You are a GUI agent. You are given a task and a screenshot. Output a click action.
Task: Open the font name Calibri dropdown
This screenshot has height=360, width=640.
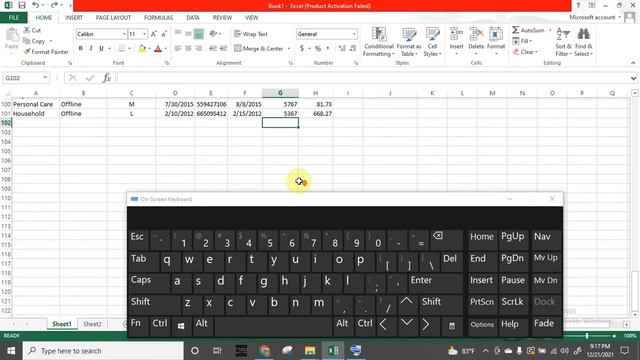click(x=124, y=34)
